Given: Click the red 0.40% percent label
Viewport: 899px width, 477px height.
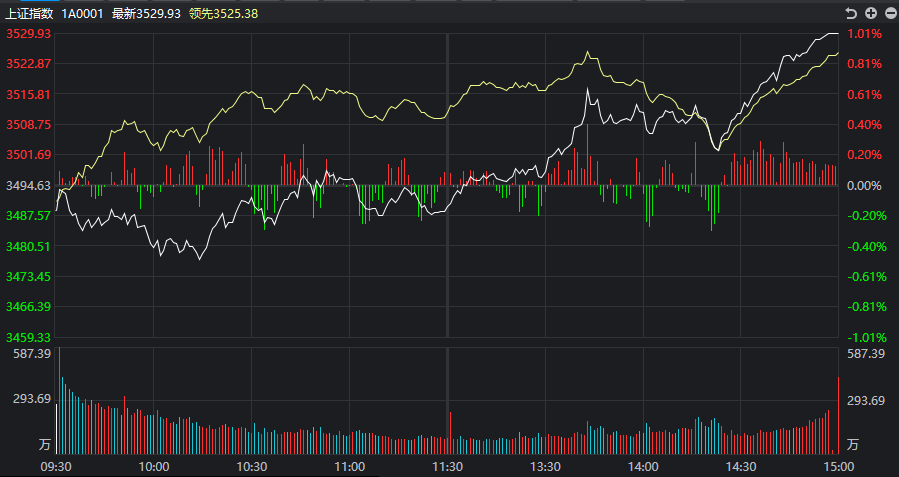Looking at the screenshot, I should (x=865, y=124).
